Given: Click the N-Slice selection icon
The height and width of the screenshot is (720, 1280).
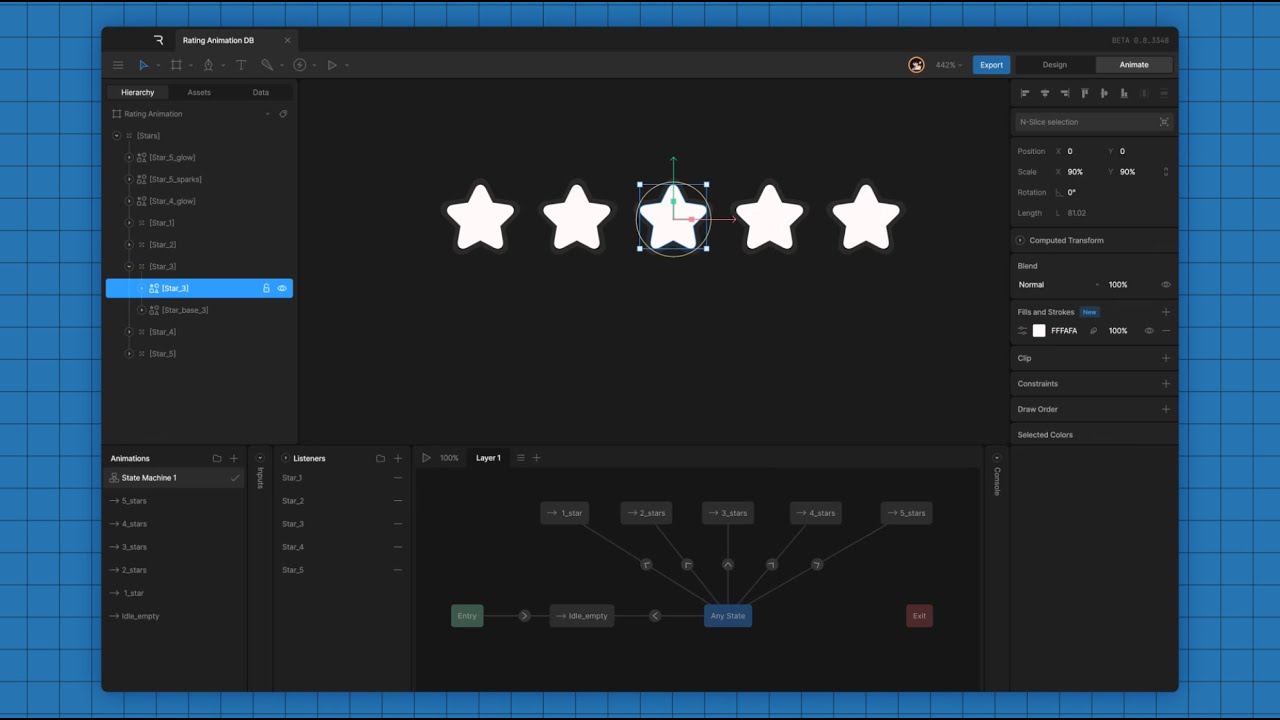Looking at the screenshot, I should coord(1164,122).
